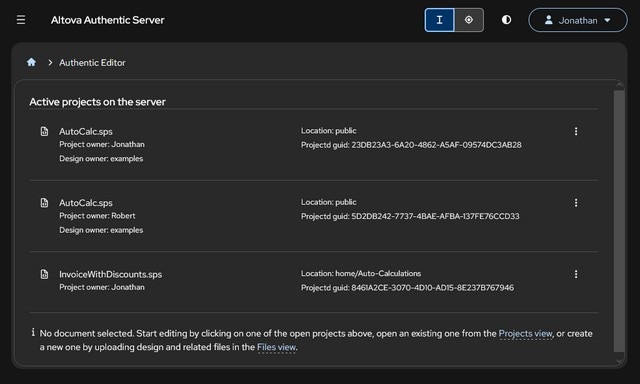The image size is (640, 384).
Task: Open InvoiceWithDiscounts.sps project
Action: pyautogui.click(x=111, y=274)
